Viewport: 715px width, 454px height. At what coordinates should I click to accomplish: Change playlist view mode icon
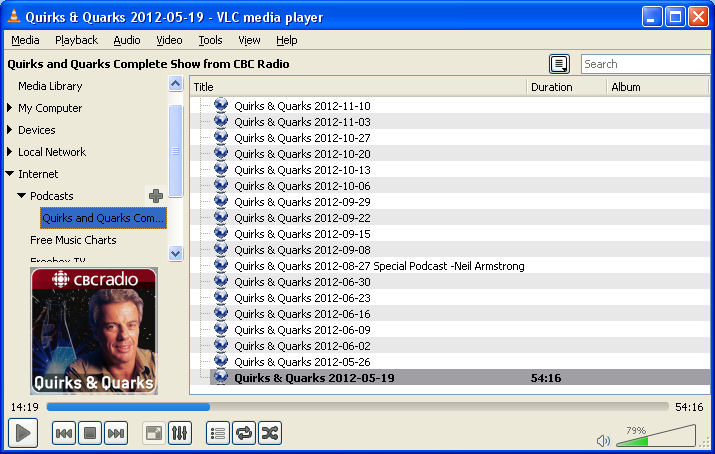tap(560, 64)
